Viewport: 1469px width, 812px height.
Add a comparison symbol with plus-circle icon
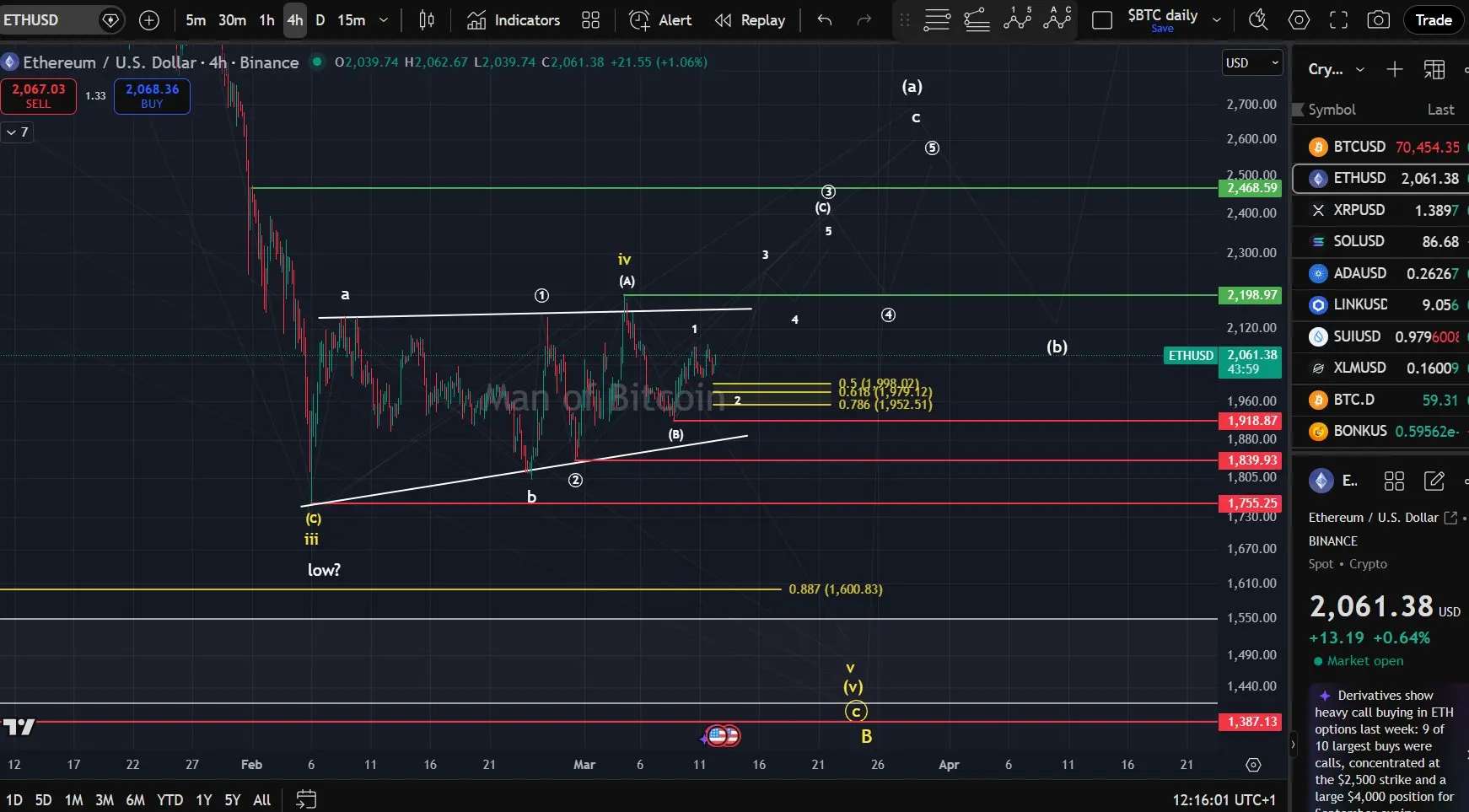coord(149,20)
